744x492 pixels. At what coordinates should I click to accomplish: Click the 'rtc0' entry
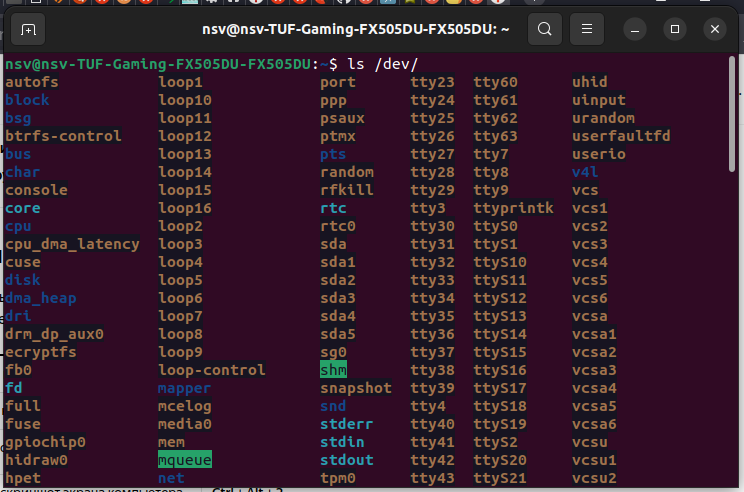(x=338, y=226)
